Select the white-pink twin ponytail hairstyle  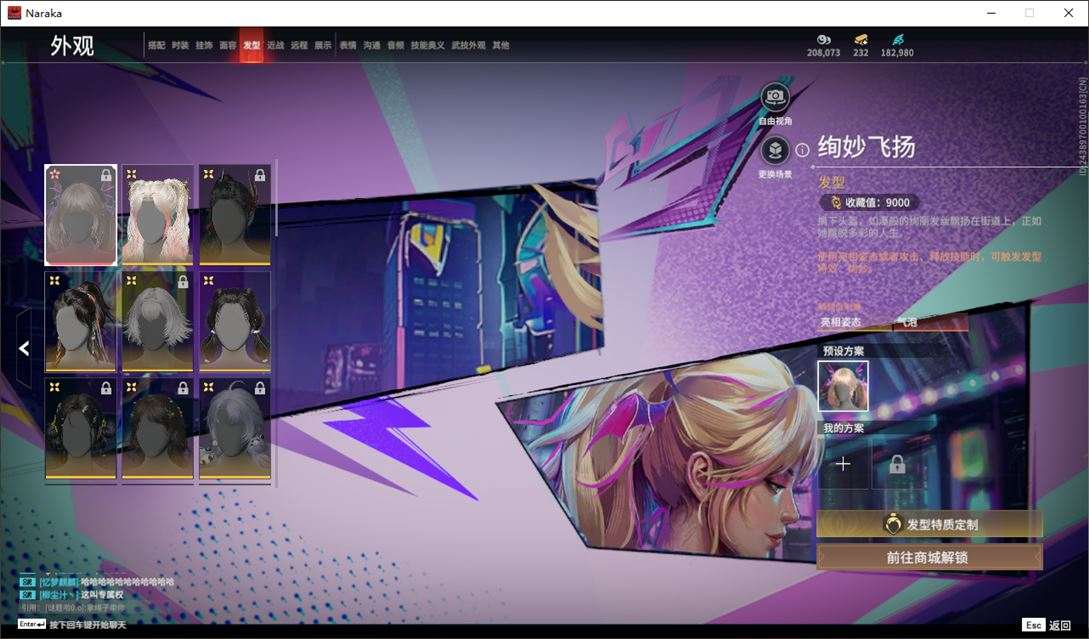pos(158,215)
